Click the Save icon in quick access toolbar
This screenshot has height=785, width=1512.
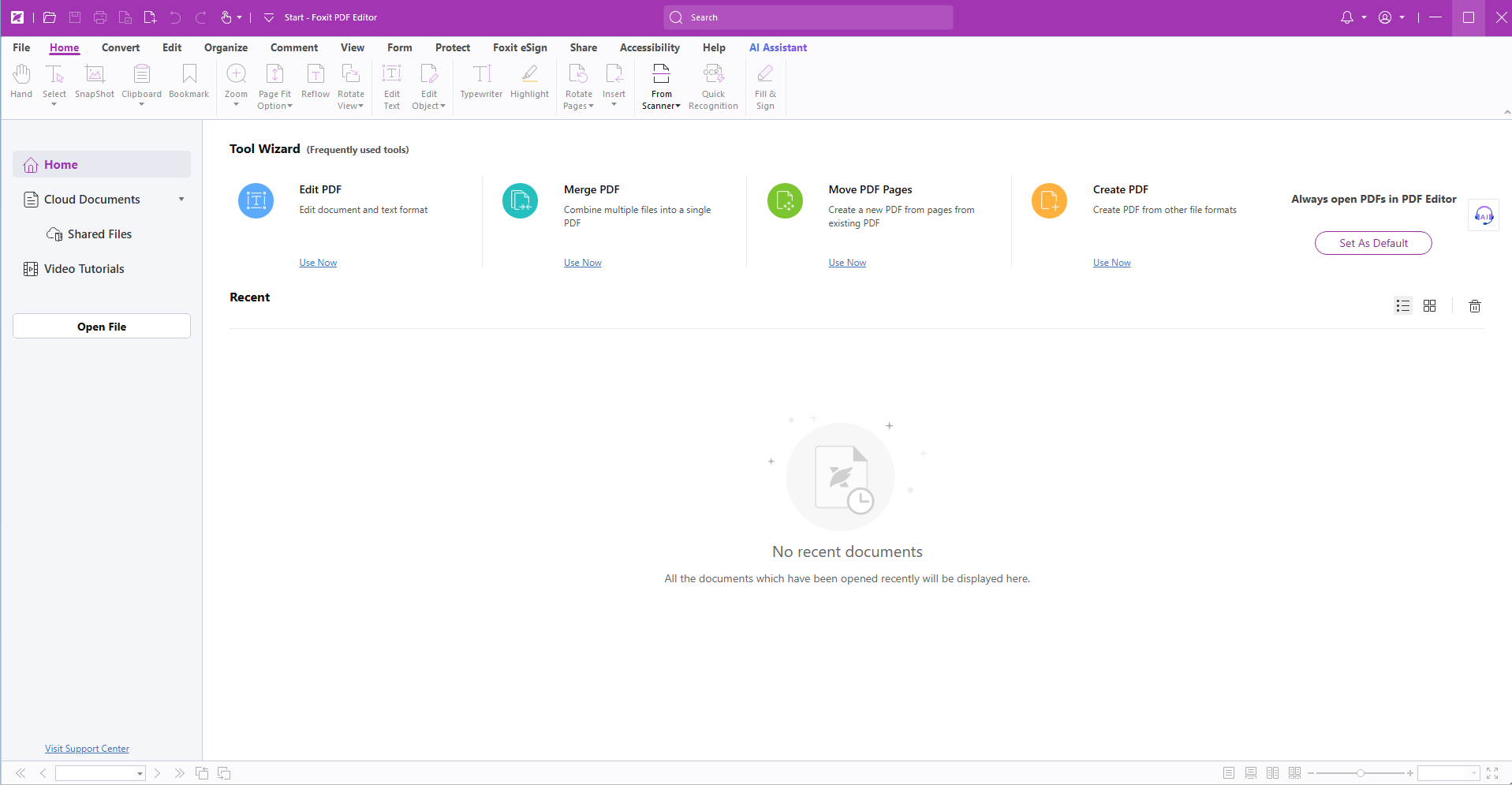[75, 17]
